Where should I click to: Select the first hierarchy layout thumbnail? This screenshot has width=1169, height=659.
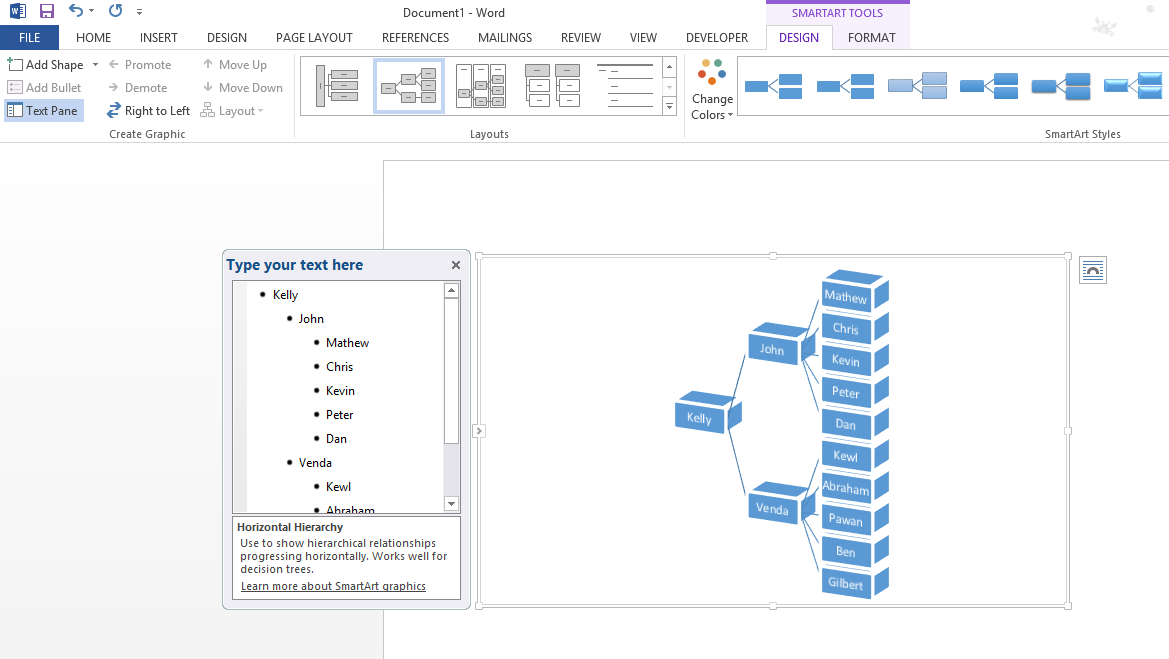click(336, 86)
